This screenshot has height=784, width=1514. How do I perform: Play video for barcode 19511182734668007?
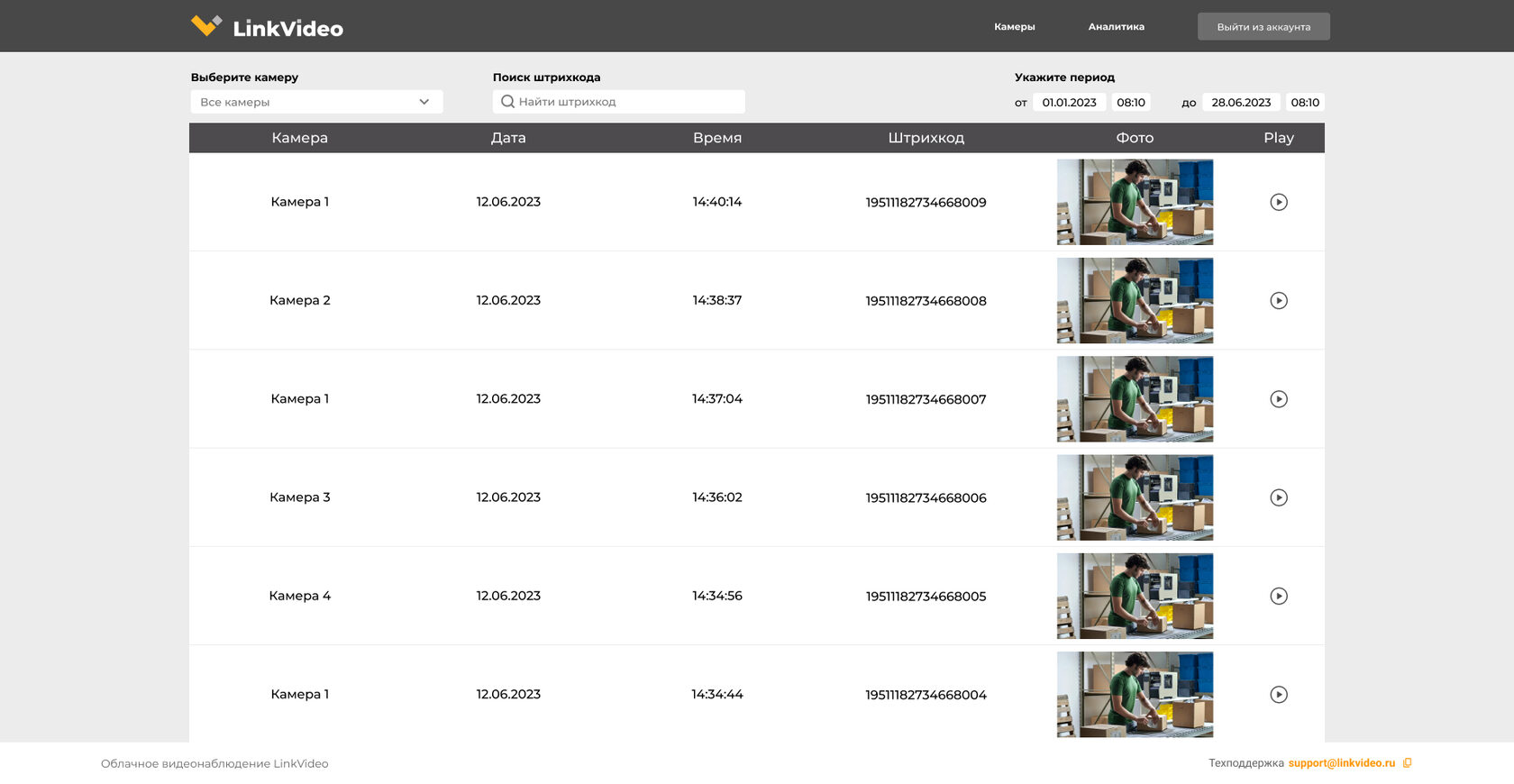(x=1279, y=398)
